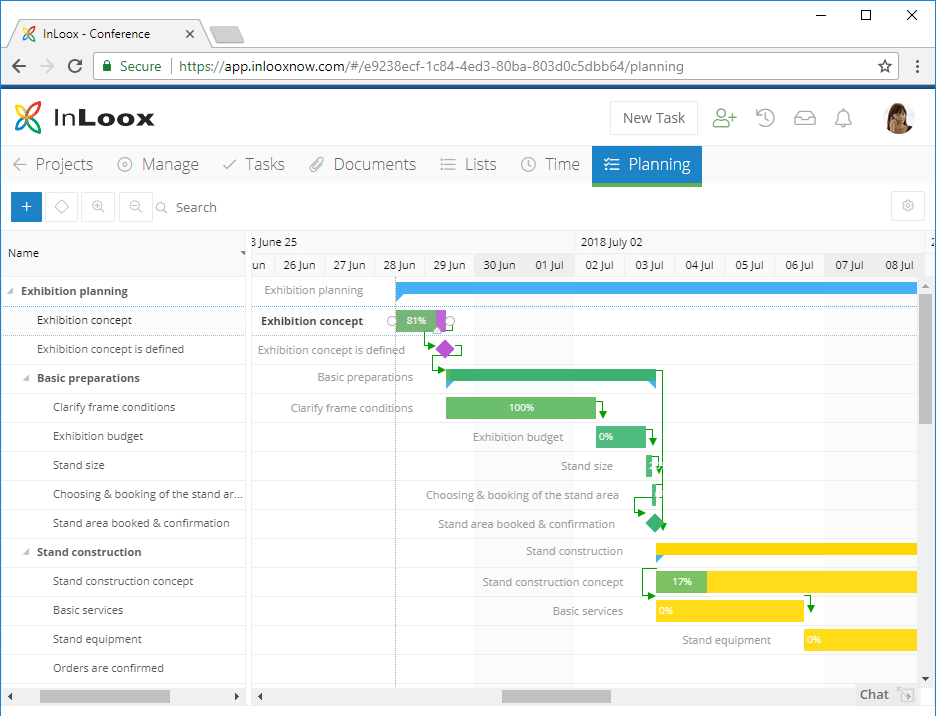Click the Gantt horizontal scrollbar thumb
The height and width of the screenshot is (716, 936).
coord(556,696)
